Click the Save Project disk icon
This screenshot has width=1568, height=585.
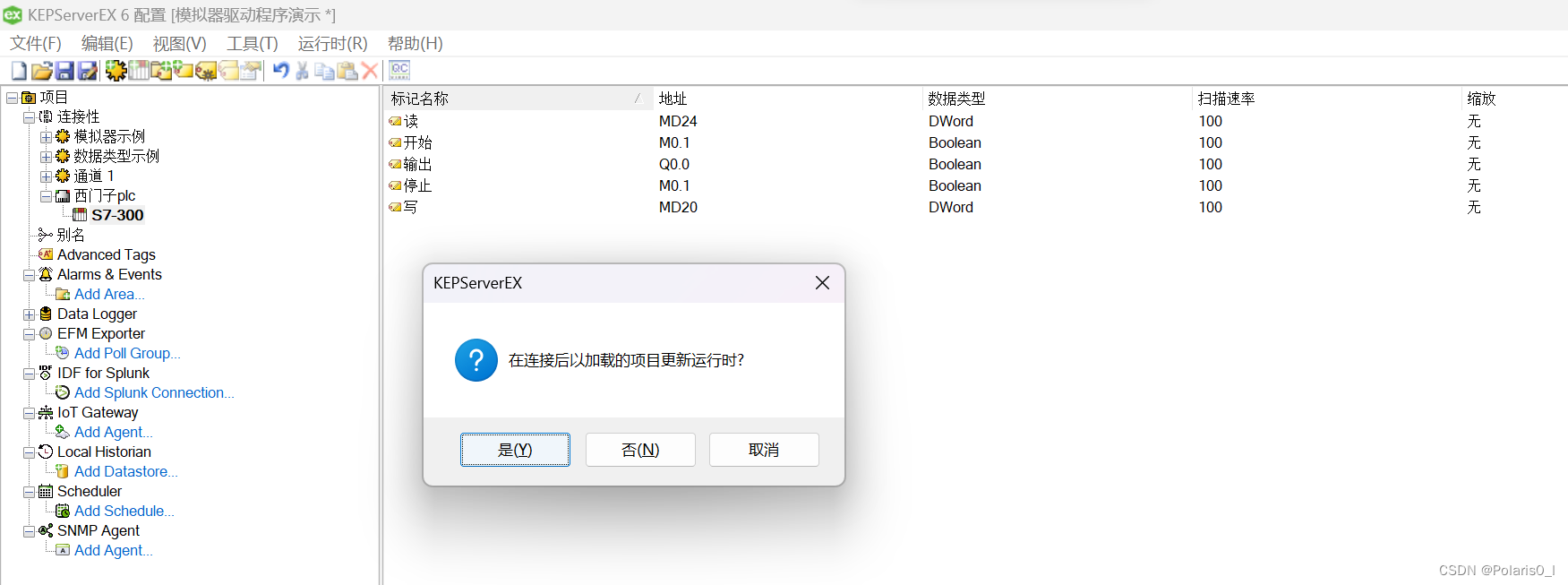(x=64, y=71)
